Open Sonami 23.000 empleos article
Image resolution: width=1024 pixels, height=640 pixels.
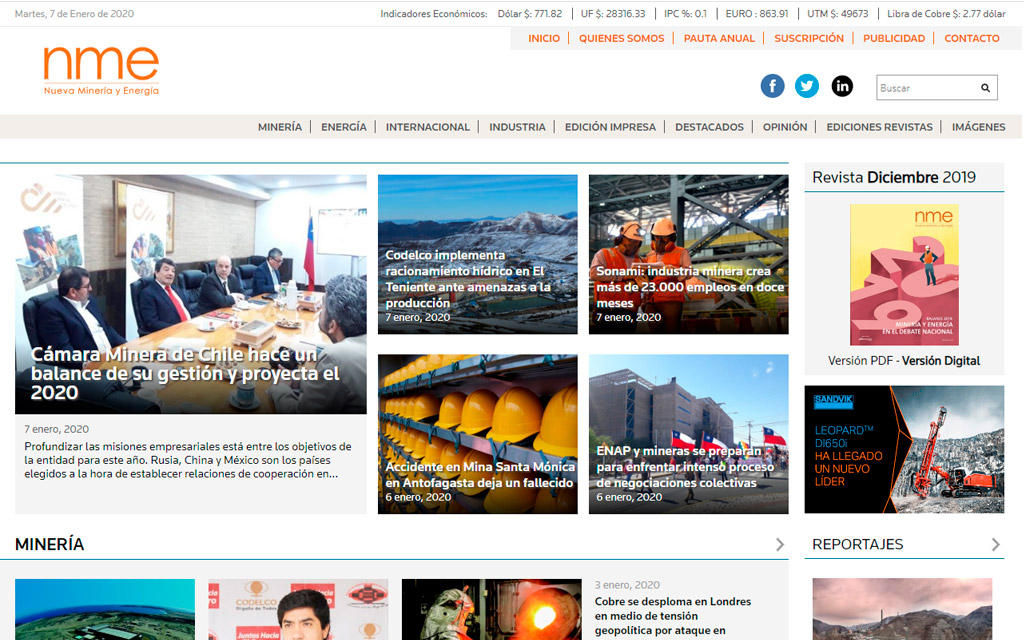(x=690, y=287)
